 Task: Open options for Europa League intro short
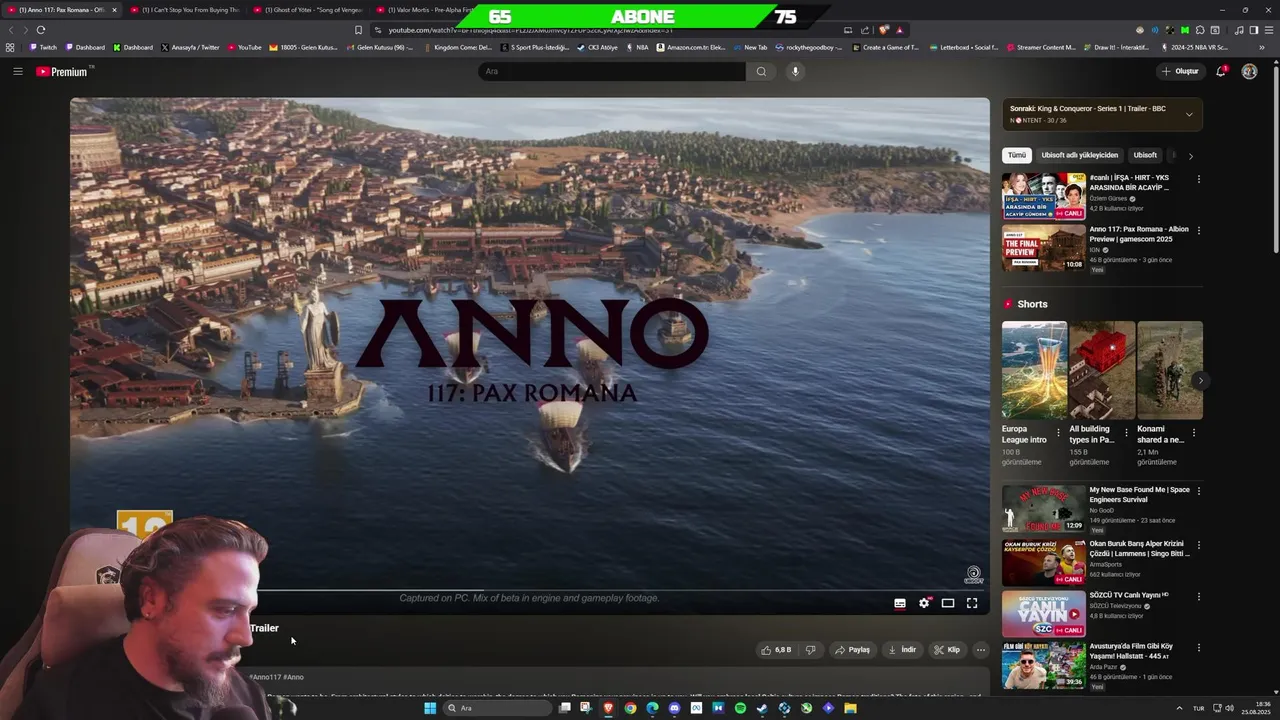click(x=1059, y=433)
